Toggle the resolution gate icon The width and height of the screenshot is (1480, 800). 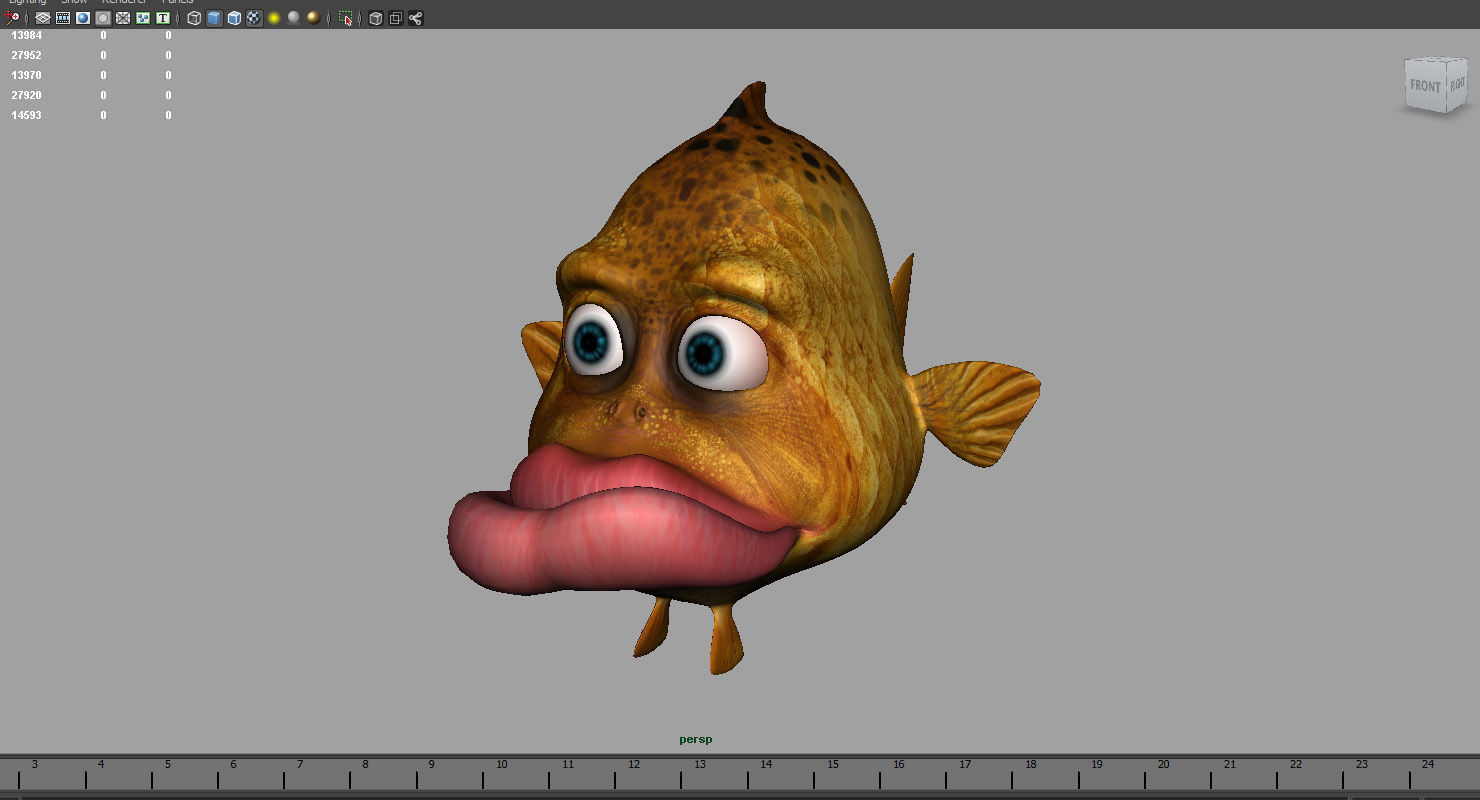click(x=83, y=18)
